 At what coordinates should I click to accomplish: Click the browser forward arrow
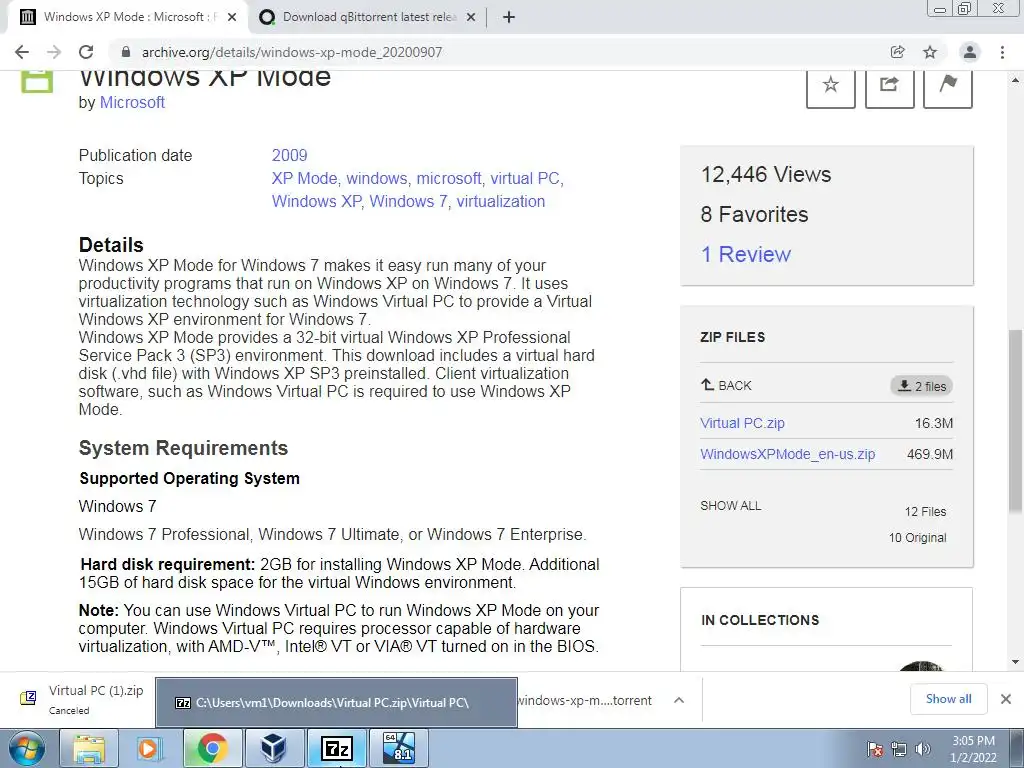click(x=54, y=52)
